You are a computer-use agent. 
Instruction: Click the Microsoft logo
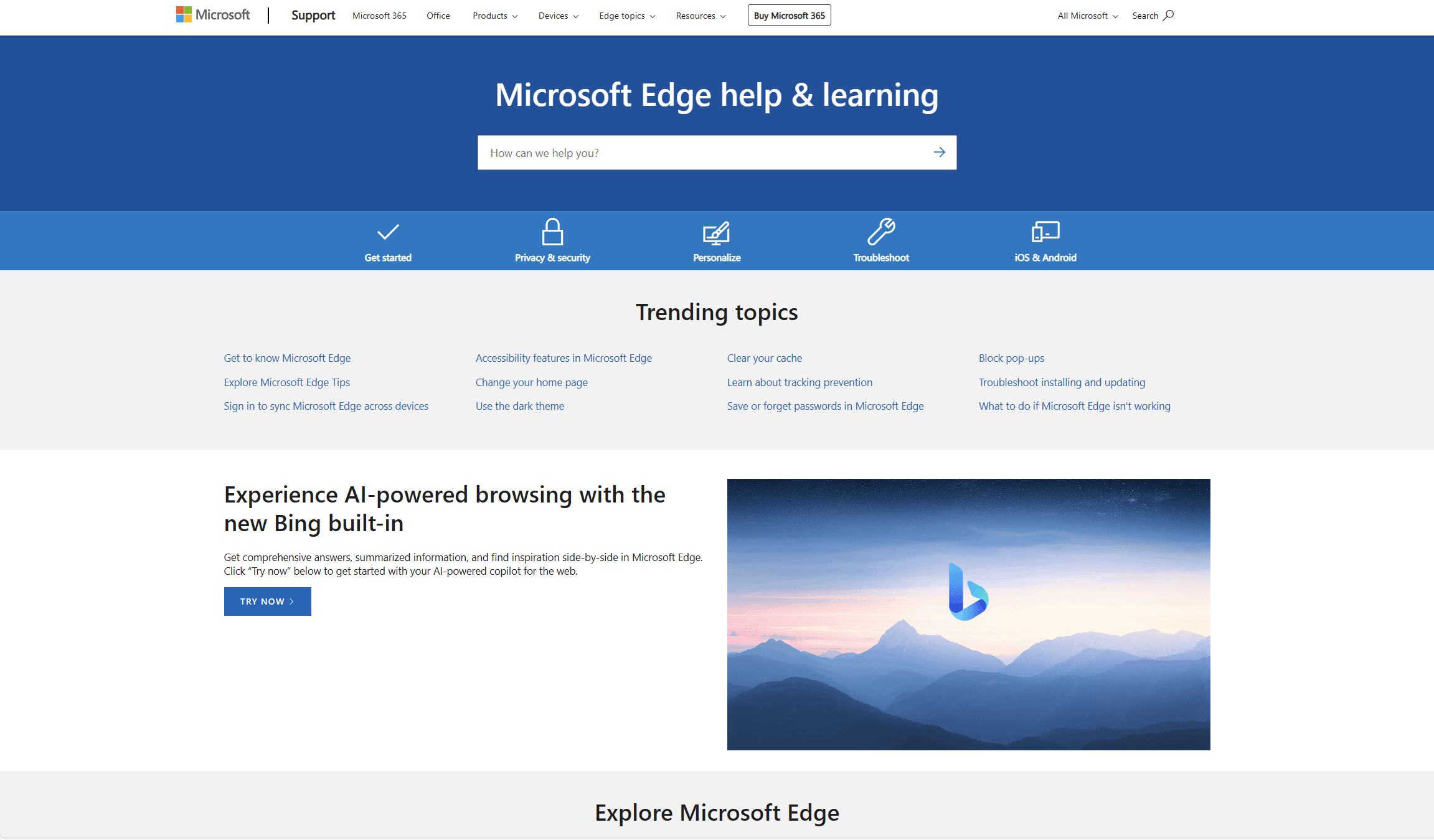[213, 15]
